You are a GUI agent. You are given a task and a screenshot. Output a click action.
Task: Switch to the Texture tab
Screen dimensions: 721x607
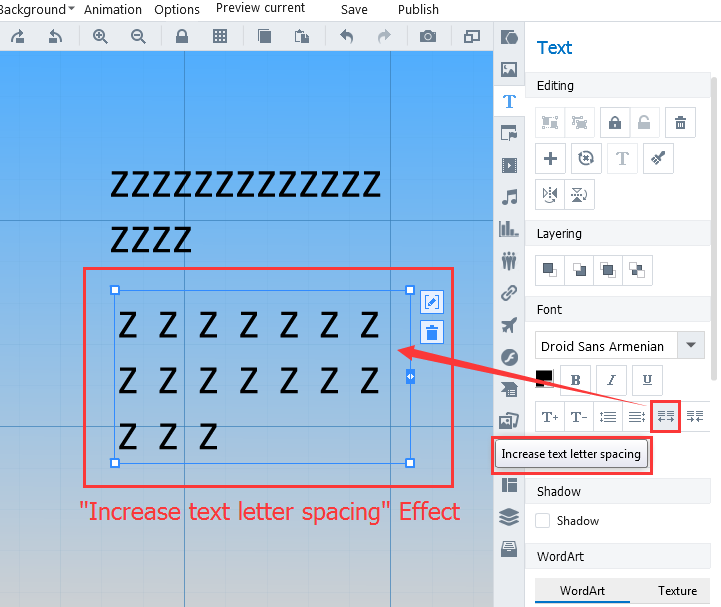point(677,590)
